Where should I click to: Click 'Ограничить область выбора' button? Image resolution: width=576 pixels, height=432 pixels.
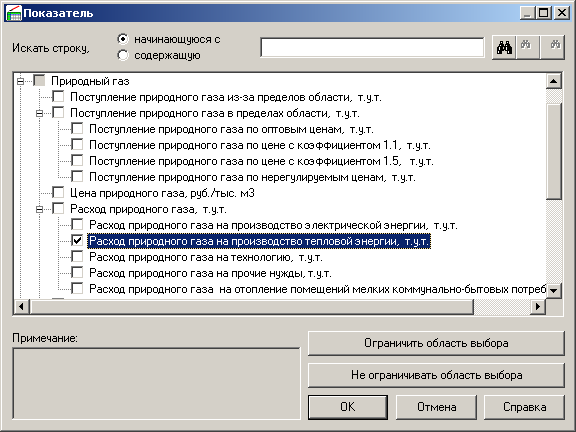pyautogui.click(x=436, y=343)
